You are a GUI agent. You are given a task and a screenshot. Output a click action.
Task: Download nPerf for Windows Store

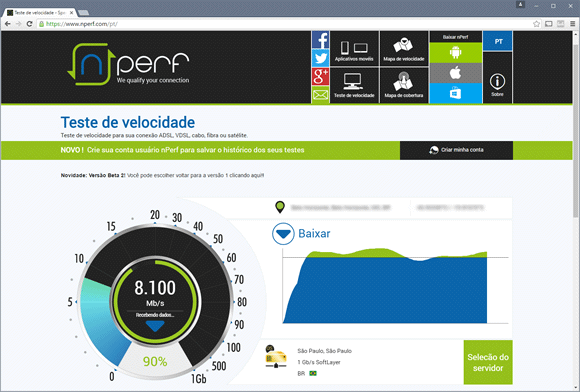[x=455, y=93]
